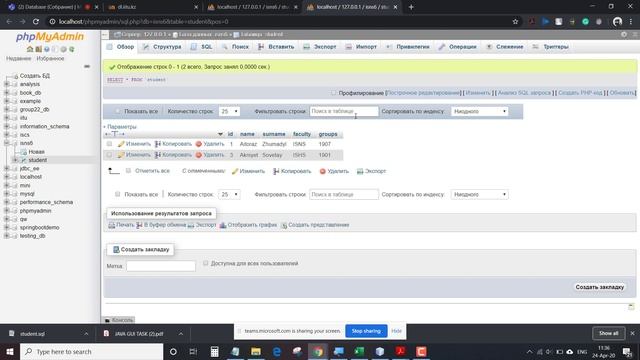
Task: Open the Экспорт tab
Action: [x=320, y=47]
